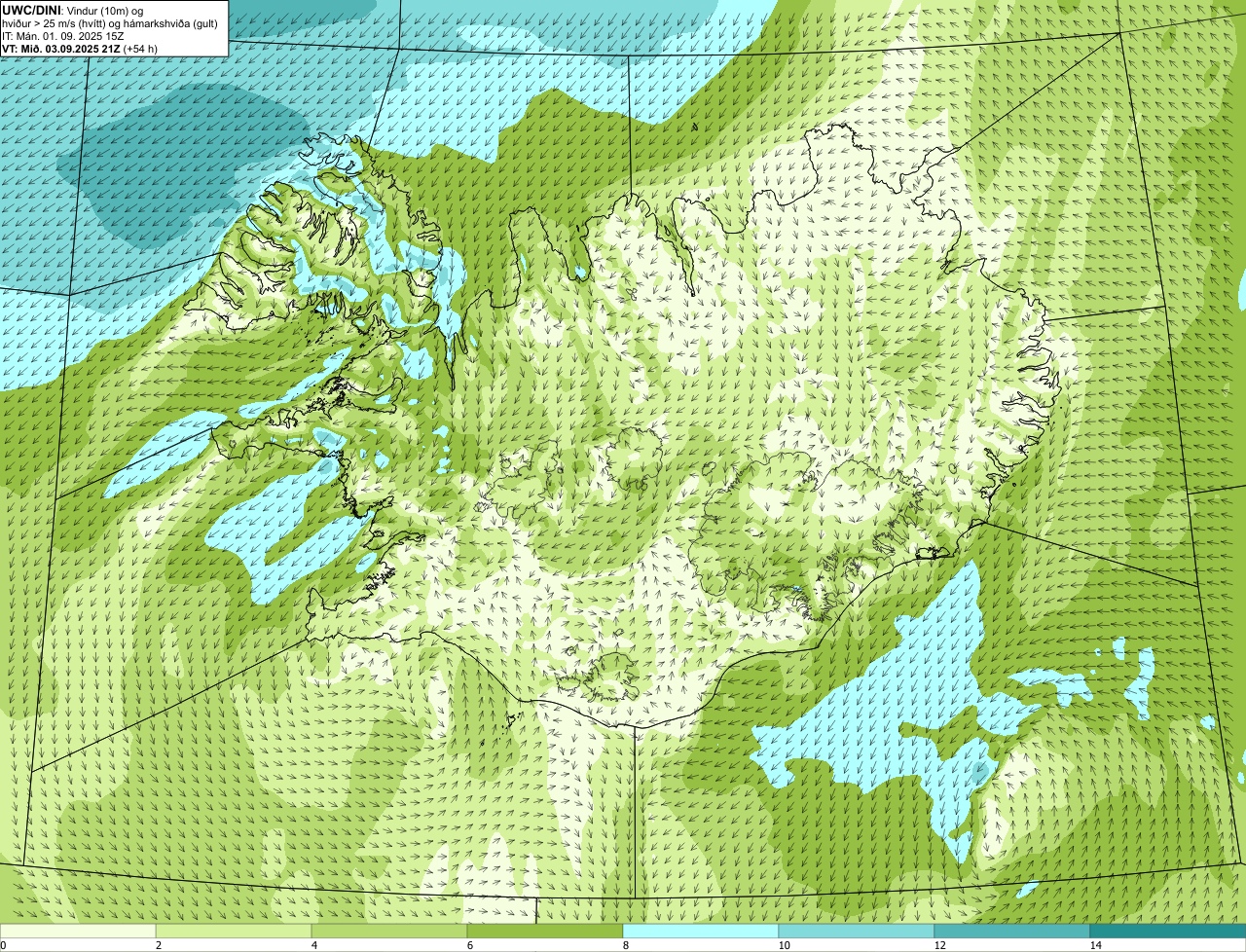Click the legend scale label "14"

coord(1095,945)
